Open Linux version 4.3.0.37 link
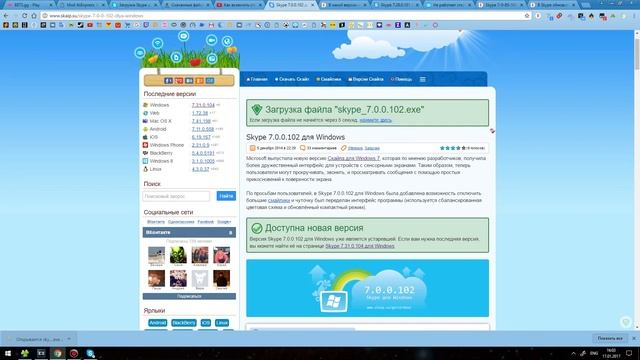640x360 pixels. click(x=200, y=169)
